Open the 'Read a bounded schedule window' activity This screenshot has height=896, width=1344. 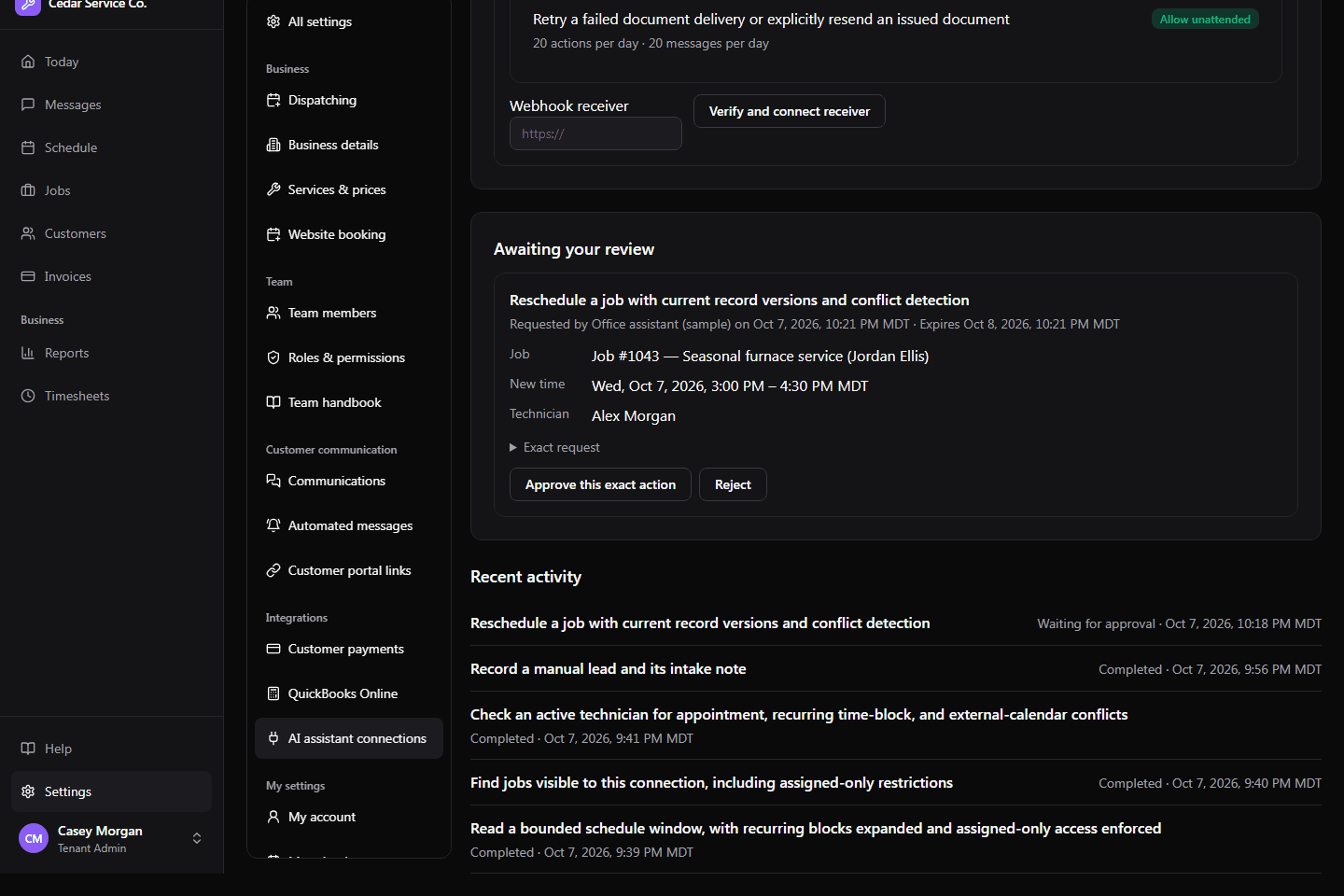pyautogui.click(x=896, y=840)
